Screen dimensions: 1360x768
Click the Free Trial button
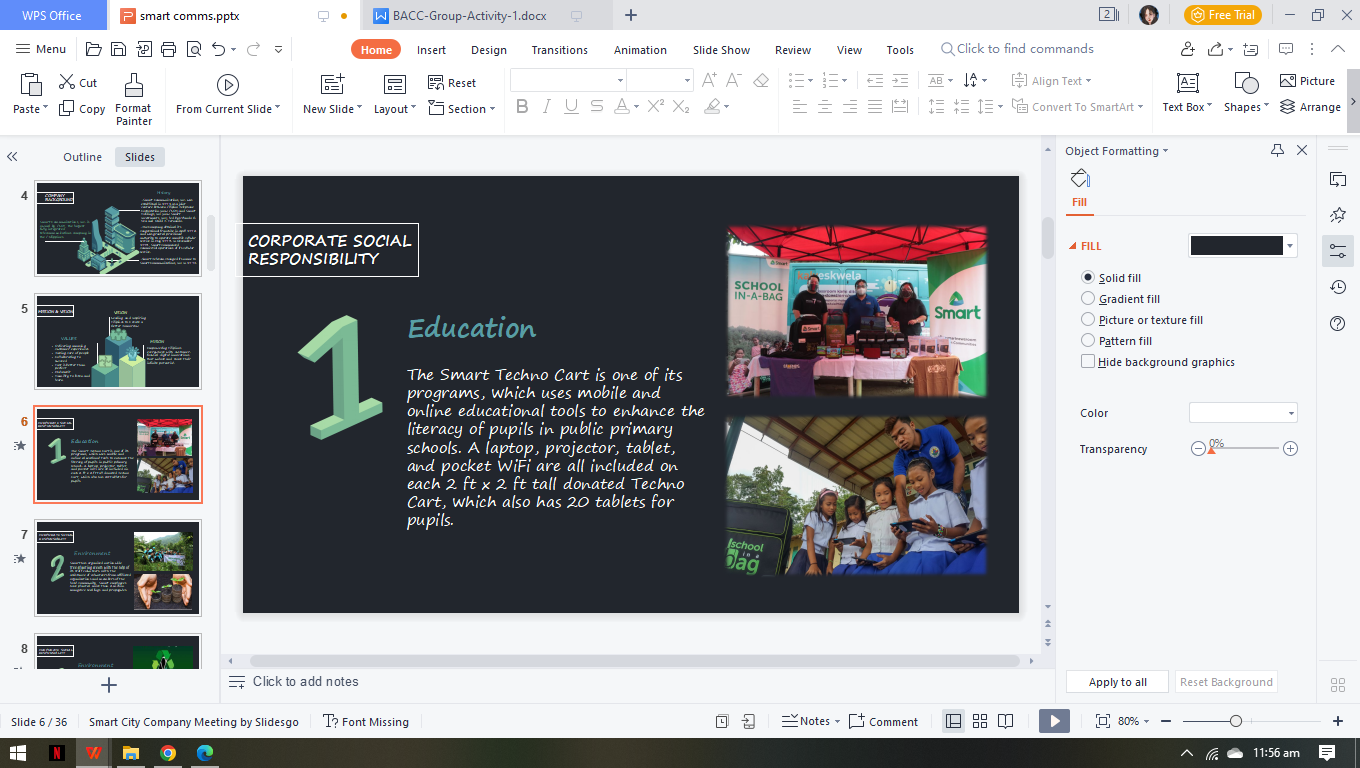1223,15
